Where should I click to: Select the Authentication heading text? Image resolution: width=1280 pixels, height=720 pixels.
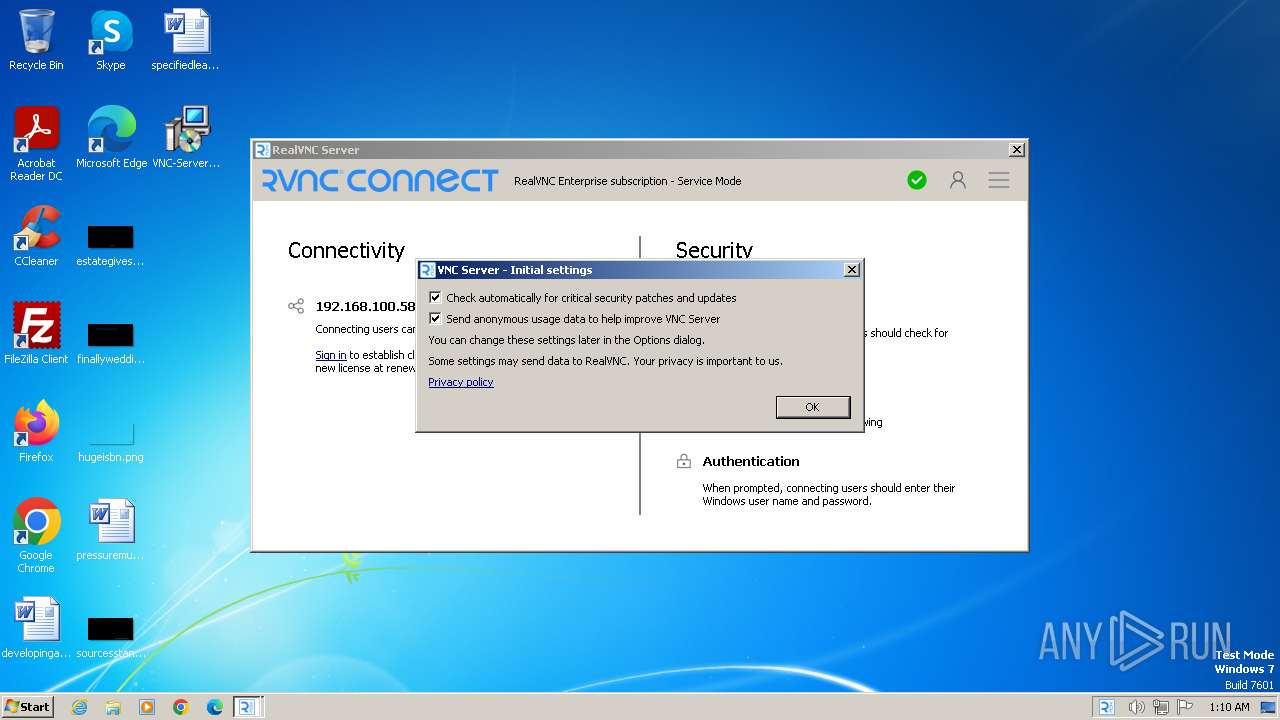751,461
